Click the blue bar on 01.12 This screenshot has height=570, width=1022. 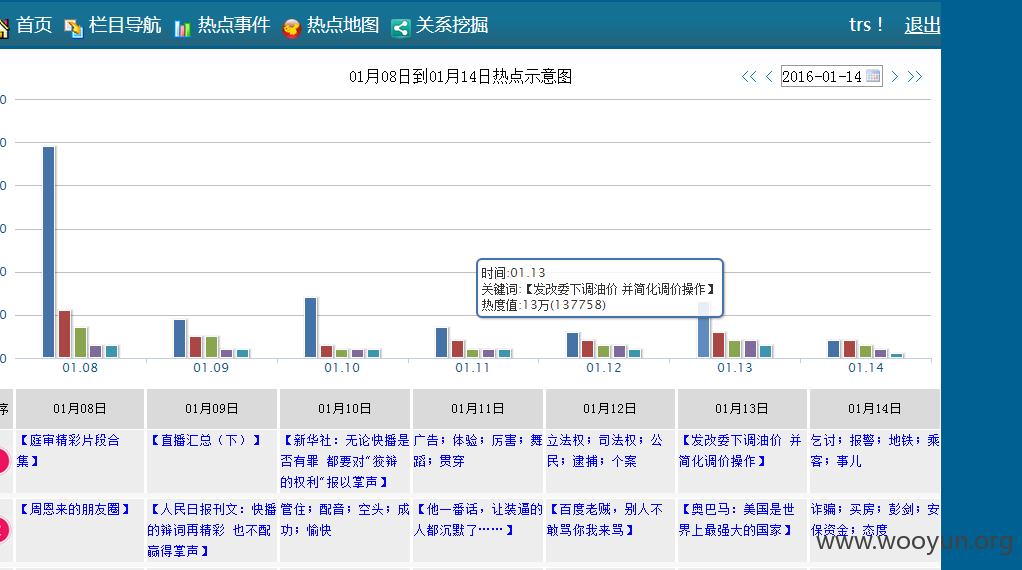[573, 345]
